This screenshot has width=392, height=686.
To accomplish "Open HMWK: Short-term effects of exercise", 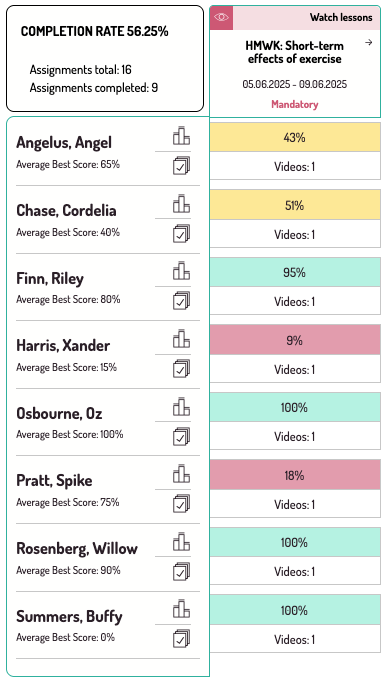I will [x=294, y=52].
